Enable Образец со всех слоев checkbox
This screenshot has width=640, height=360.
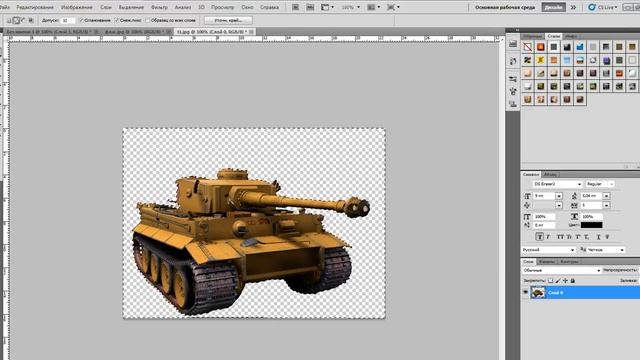[148, 20]
